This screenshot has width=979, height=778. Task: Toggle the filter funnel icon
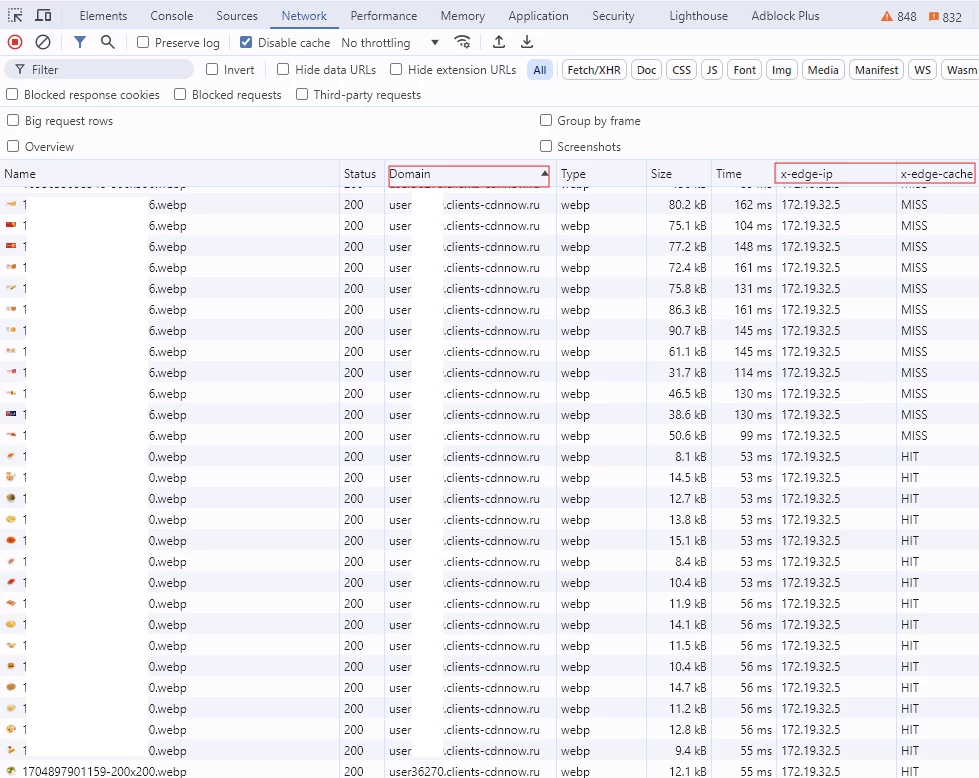80,42
